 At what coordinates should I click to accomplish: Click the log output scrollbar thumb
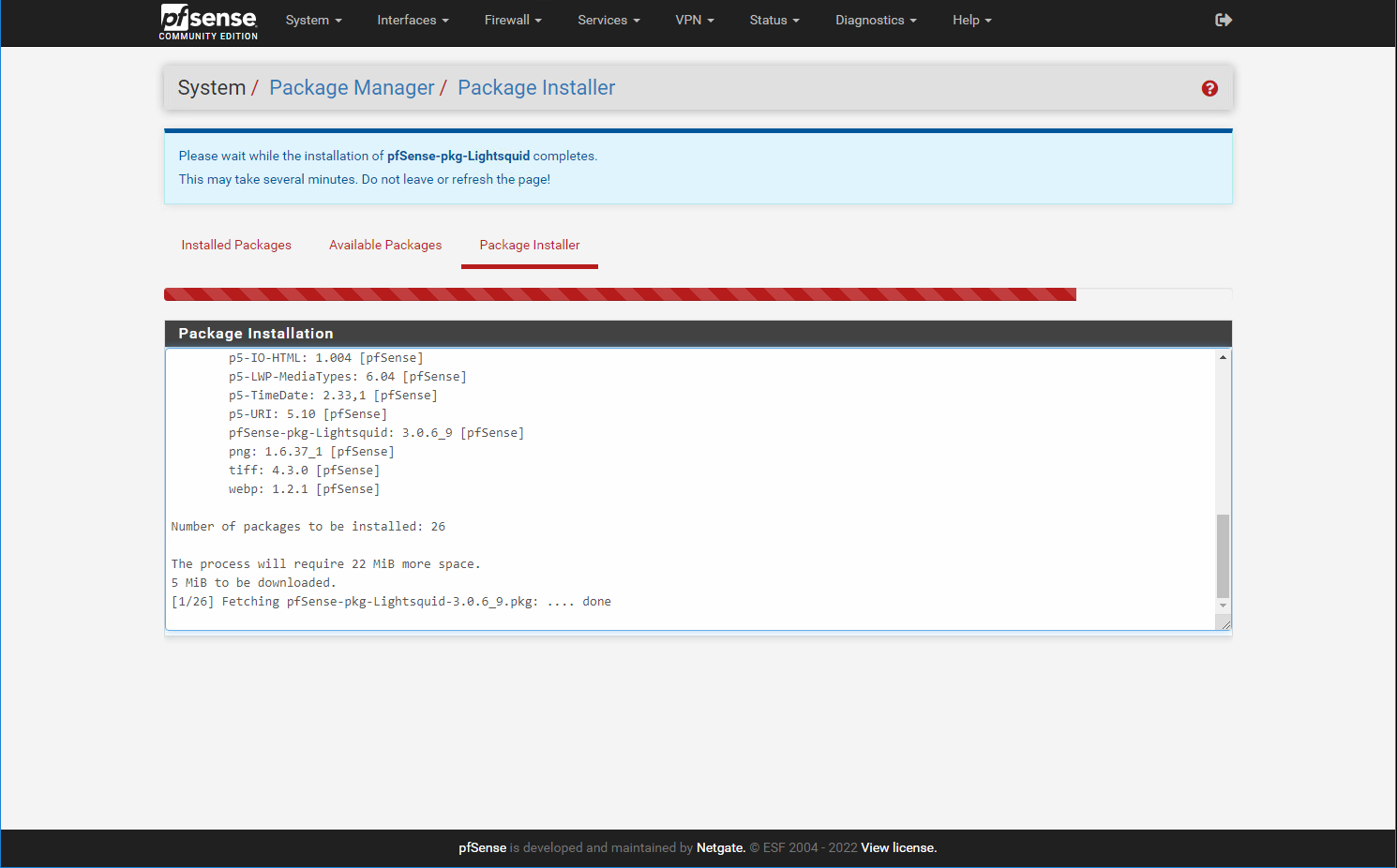[1223, 555]
